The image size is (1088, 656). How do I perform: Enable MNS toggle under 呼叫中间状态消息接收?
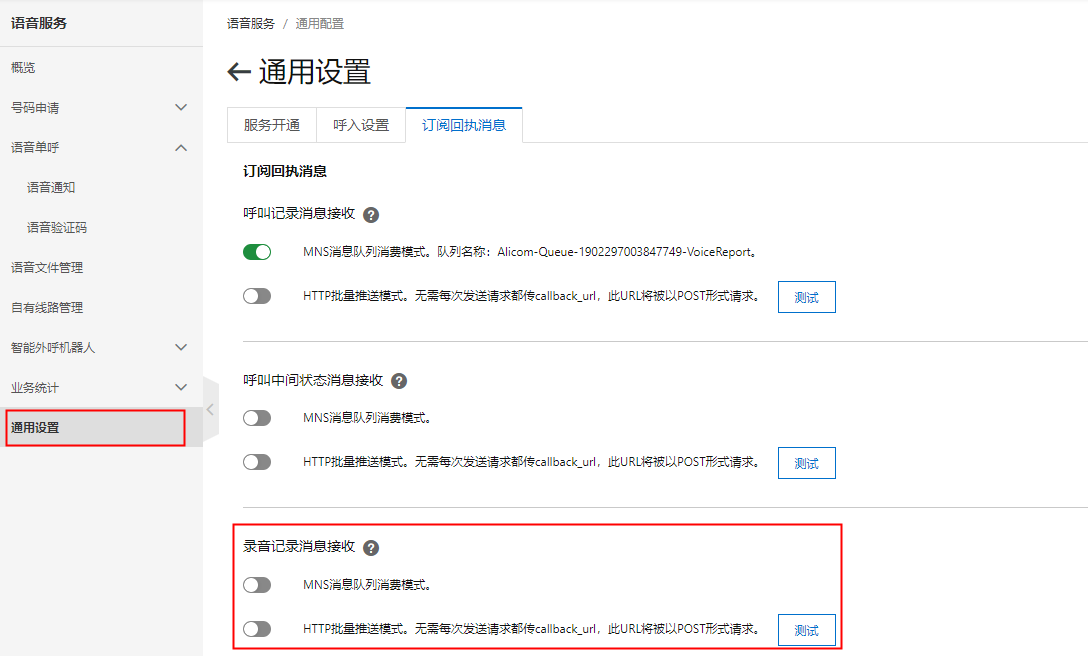[257, 418]
